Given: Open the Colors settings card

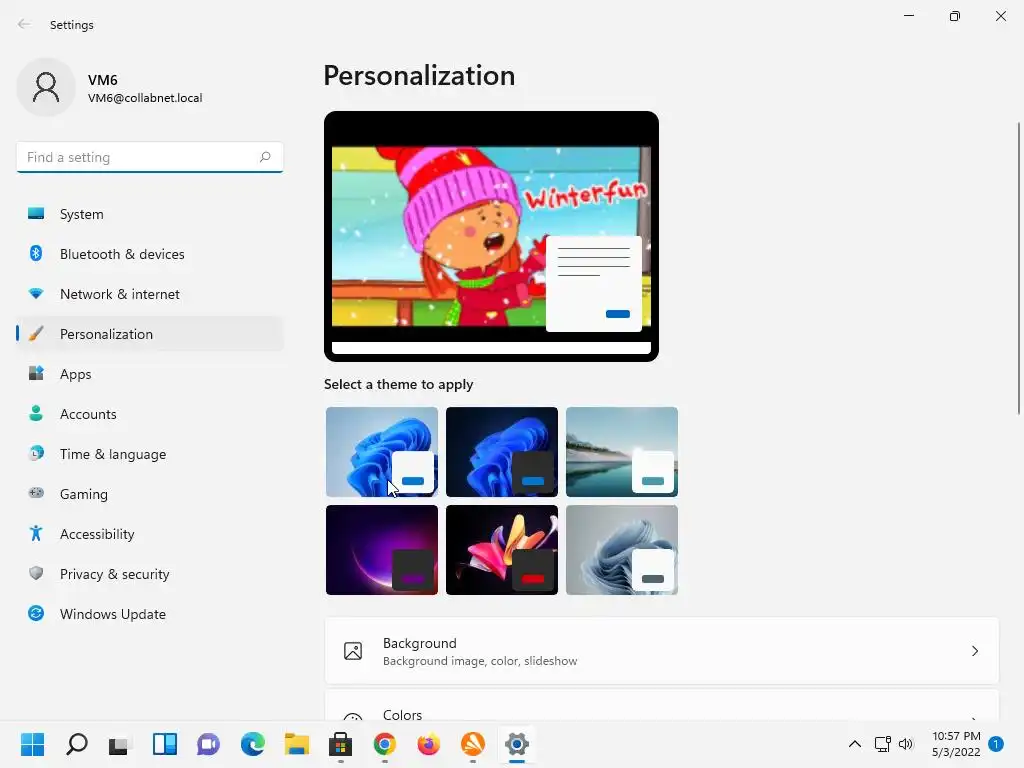Looking at the screenshot, I should point(662,706).
